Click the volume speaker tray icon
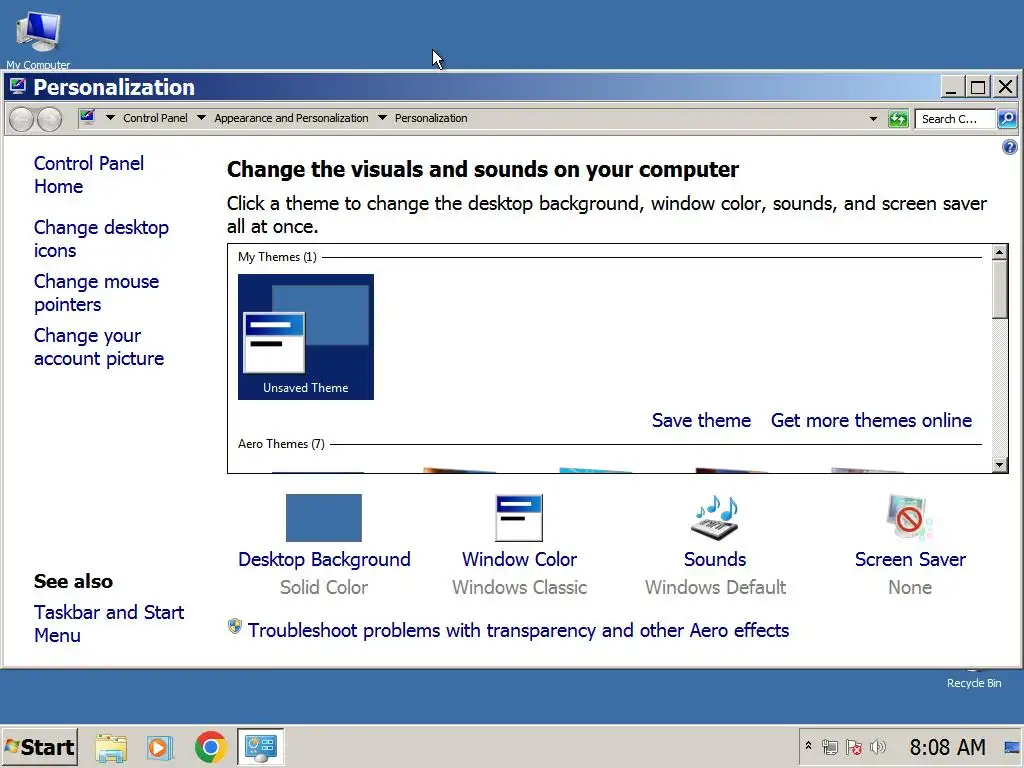 click(x=878, y=747)
